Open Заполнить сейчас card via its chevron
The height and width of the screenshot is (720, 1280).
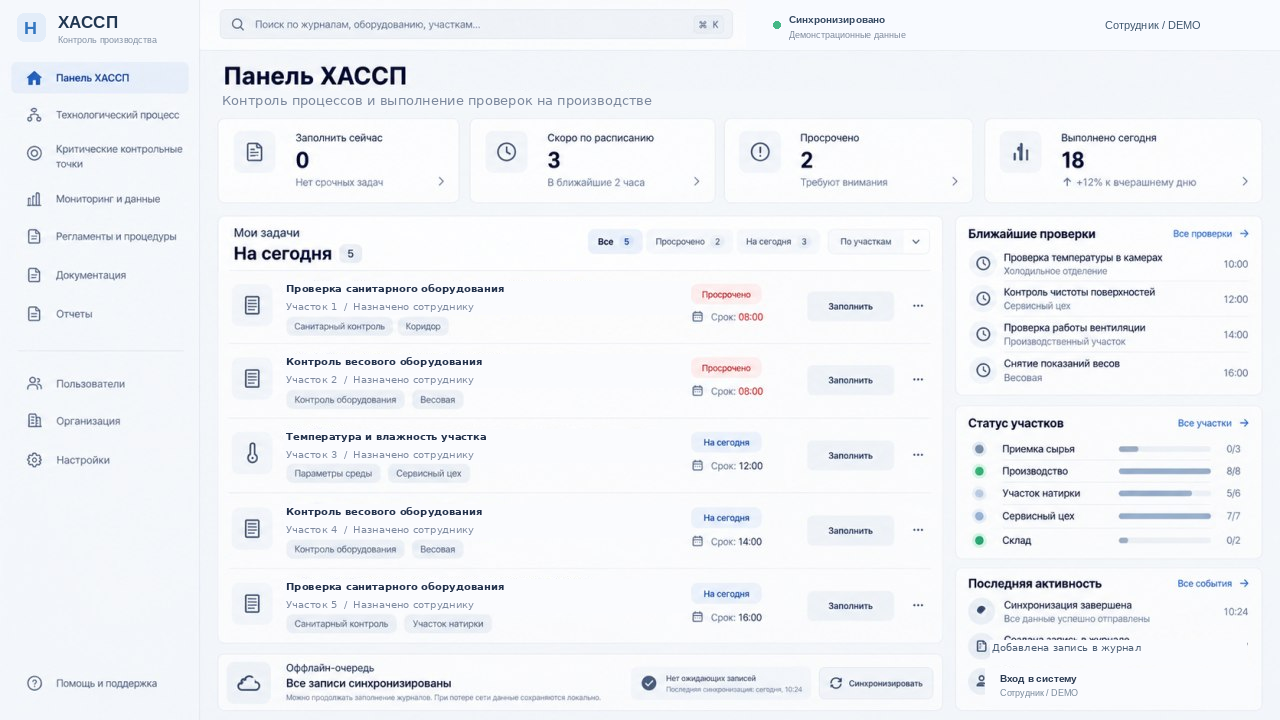coord(441,182)
